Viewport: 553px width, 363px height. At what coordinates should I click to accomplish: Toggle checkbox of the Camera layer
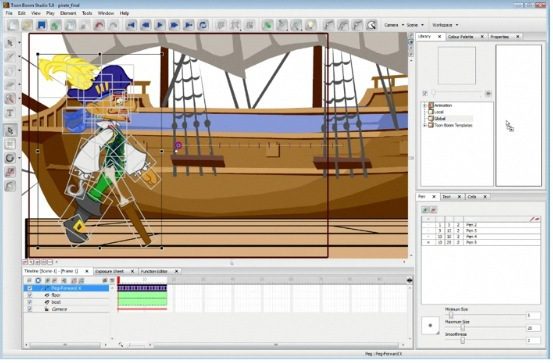pos(30,309)
